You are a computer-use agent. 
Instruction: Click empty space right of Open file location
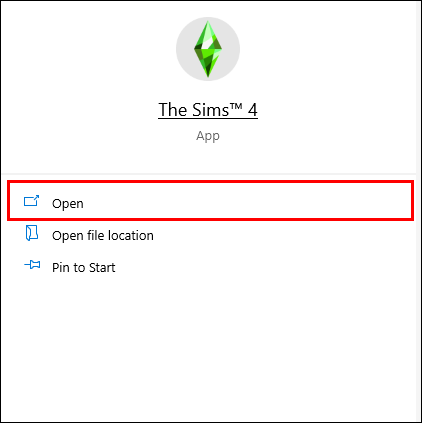point(283,235)
